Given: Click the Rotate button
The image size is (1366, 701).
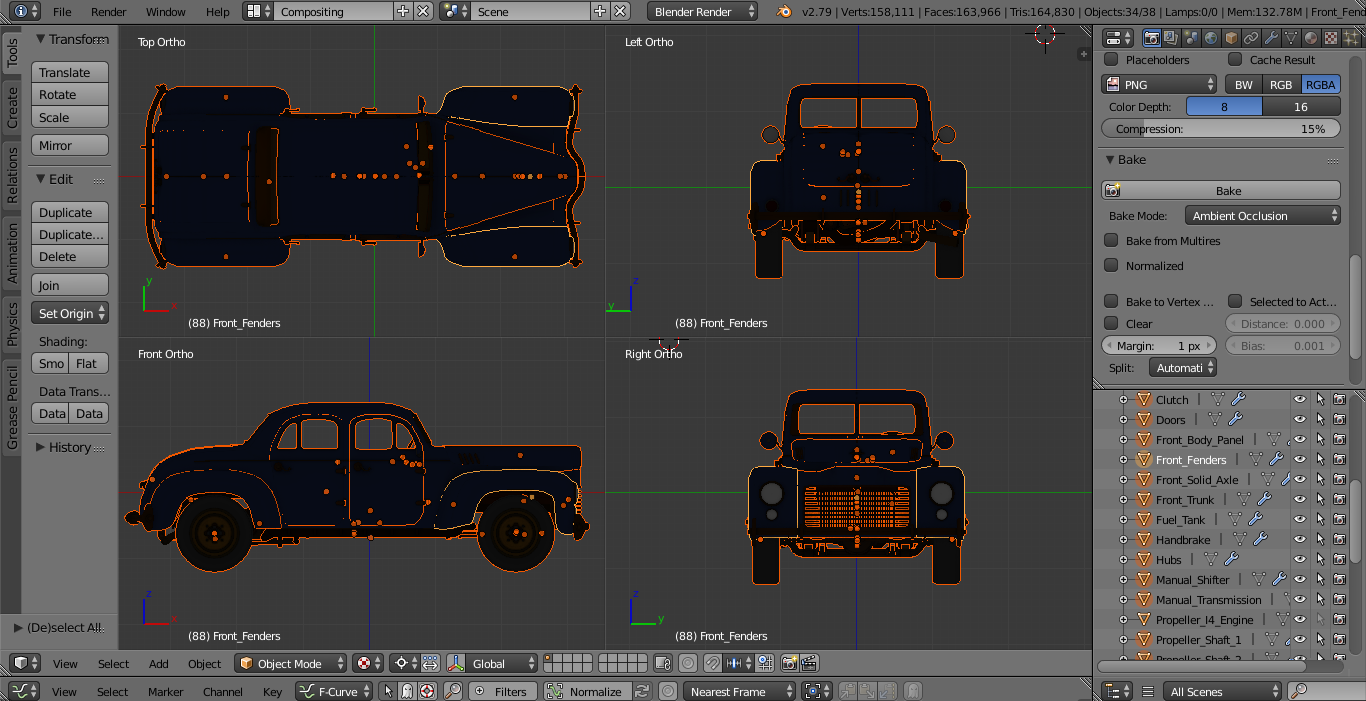Looking at the screenshot, I should click(x=70, y=94).
